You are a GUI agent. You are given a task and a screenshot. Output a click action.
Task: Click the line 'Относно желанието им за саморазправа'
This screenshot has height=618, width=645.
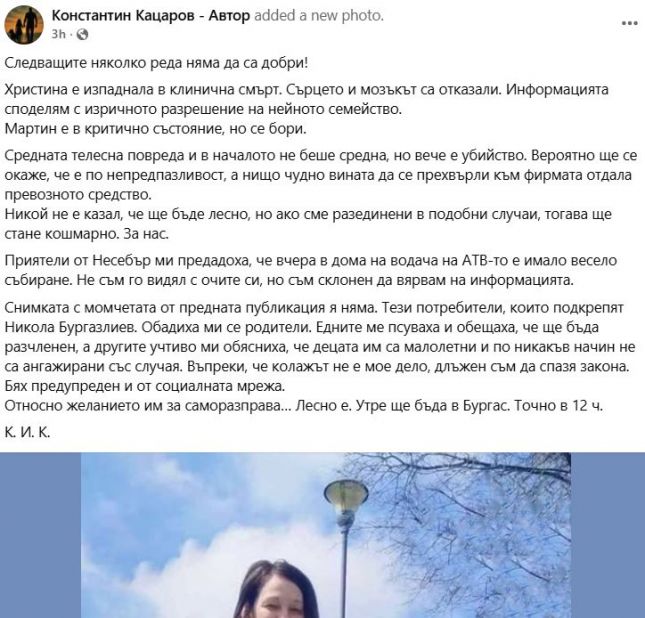304,406
